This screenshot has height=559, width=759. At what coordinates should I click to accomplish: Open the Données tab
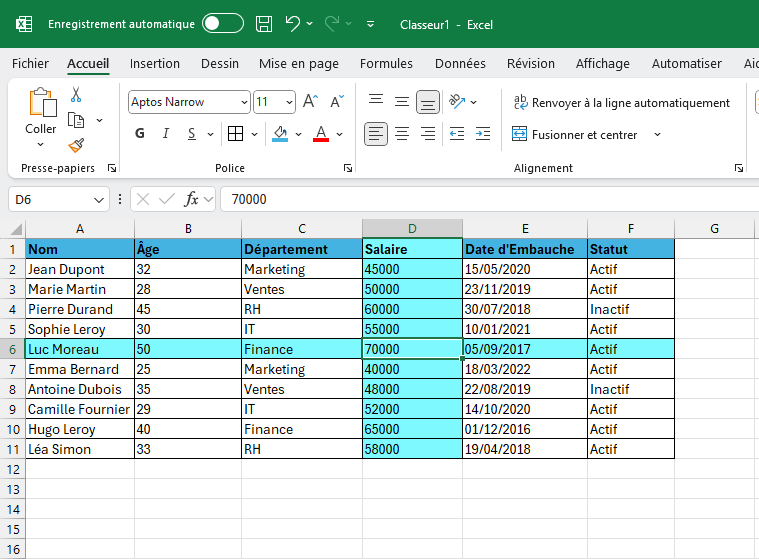460,63
